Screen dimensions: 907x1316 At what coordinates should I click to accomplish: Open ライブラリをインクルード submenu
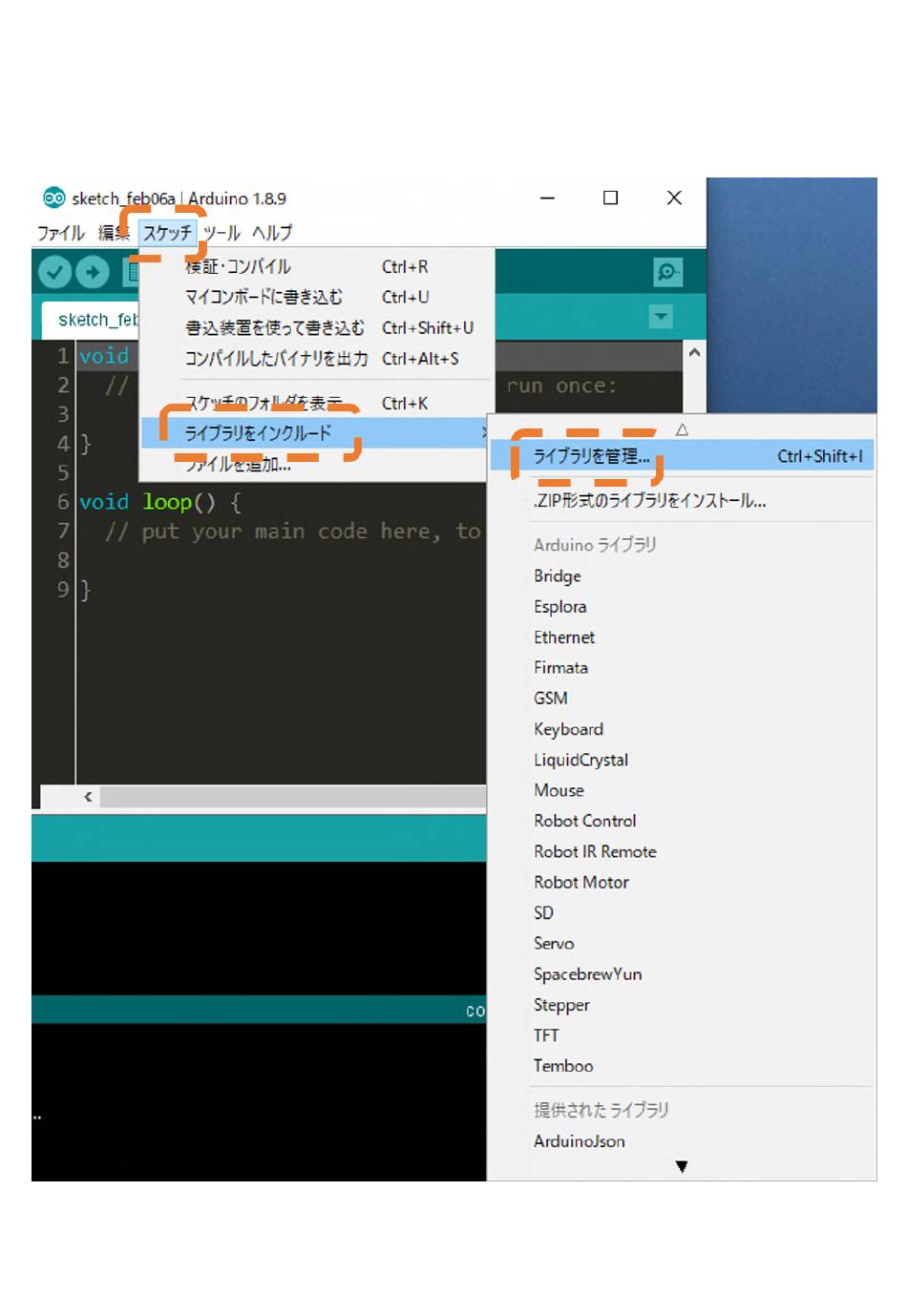click(x=317, y=433)
